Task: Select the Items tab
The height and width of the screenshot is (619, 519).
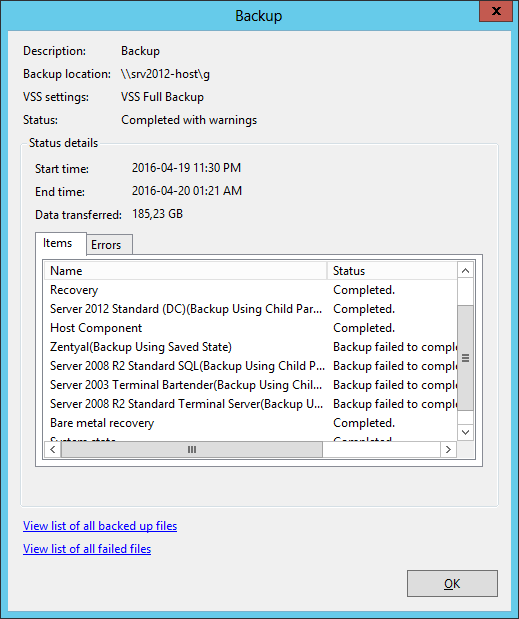Action: (60, 243)
